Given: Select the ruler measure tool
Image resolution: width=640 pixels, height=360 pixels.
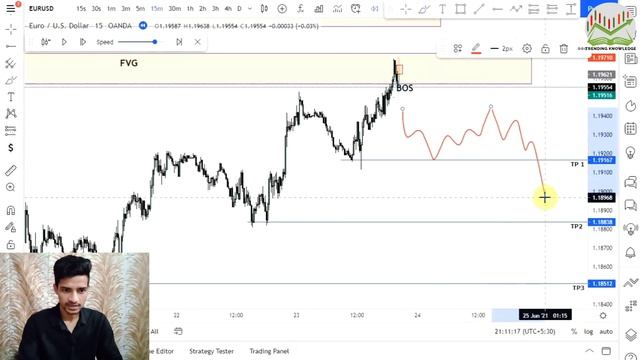Looking at the screenshot, I should 11,170.
